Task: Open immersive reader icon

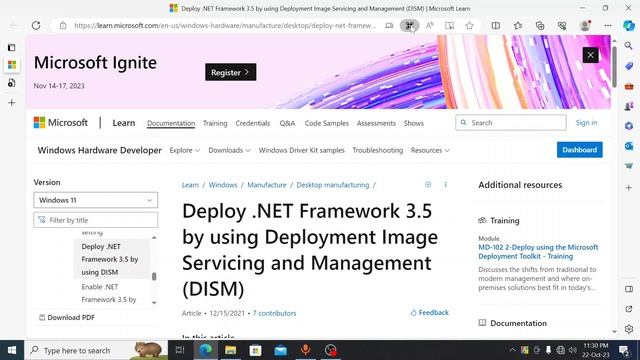Action: [x=449, y=25]
